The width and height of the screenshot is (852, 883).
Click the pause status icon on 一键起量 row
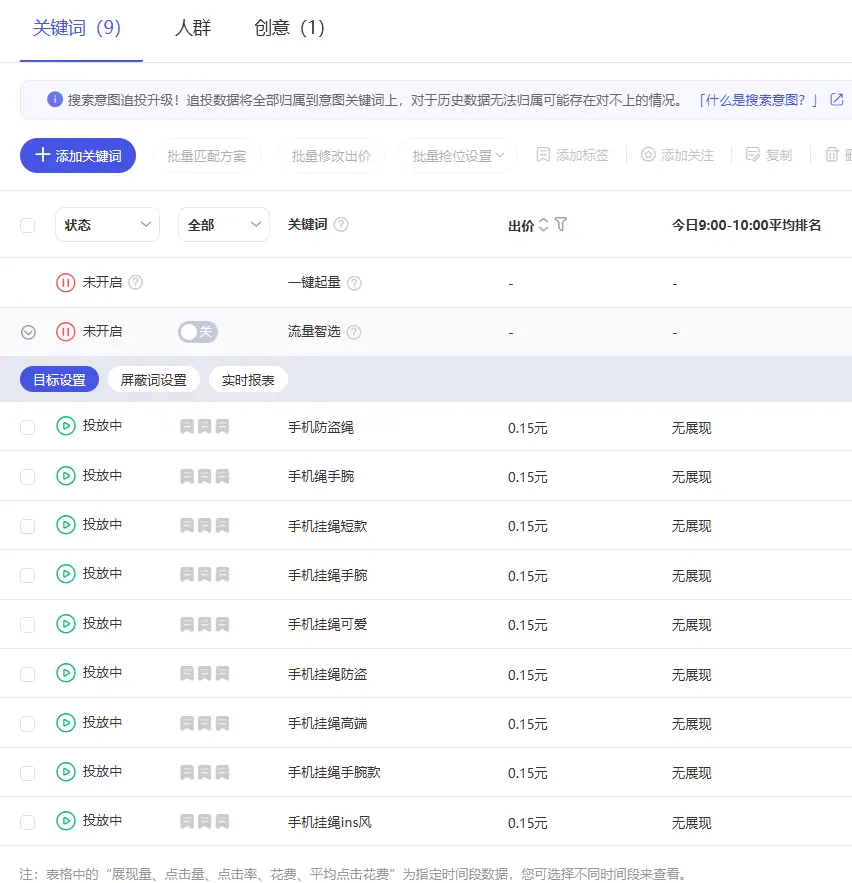pos(64,281)
